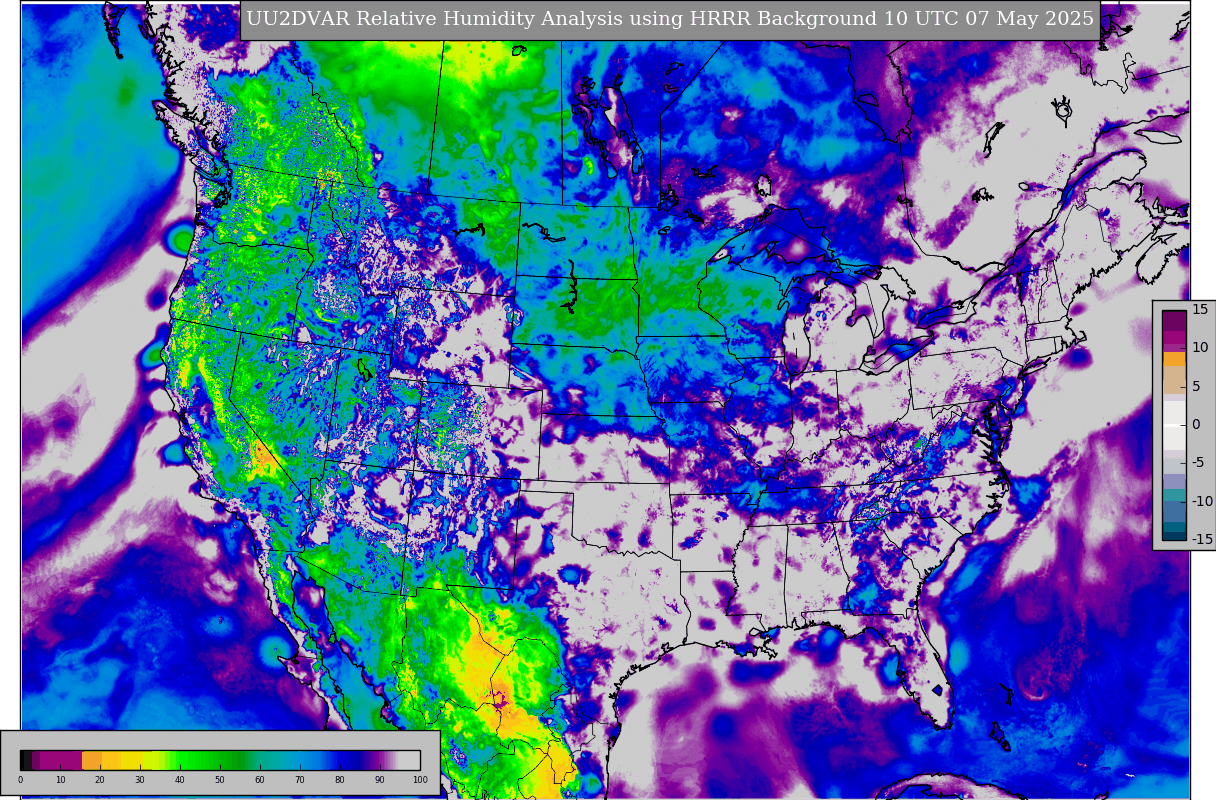The image size is (1216, 800).
Task: Select the '10' tick on bottom humidity colorbar
Action: coord(60,780)
